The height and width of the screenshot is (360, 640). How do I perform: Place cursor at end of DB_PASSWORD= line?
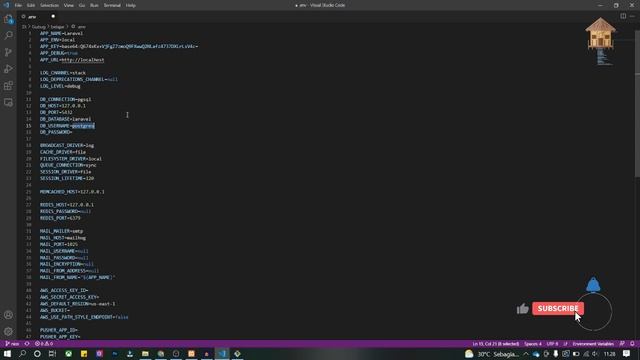pyautogui.click(x=73, y=132)
